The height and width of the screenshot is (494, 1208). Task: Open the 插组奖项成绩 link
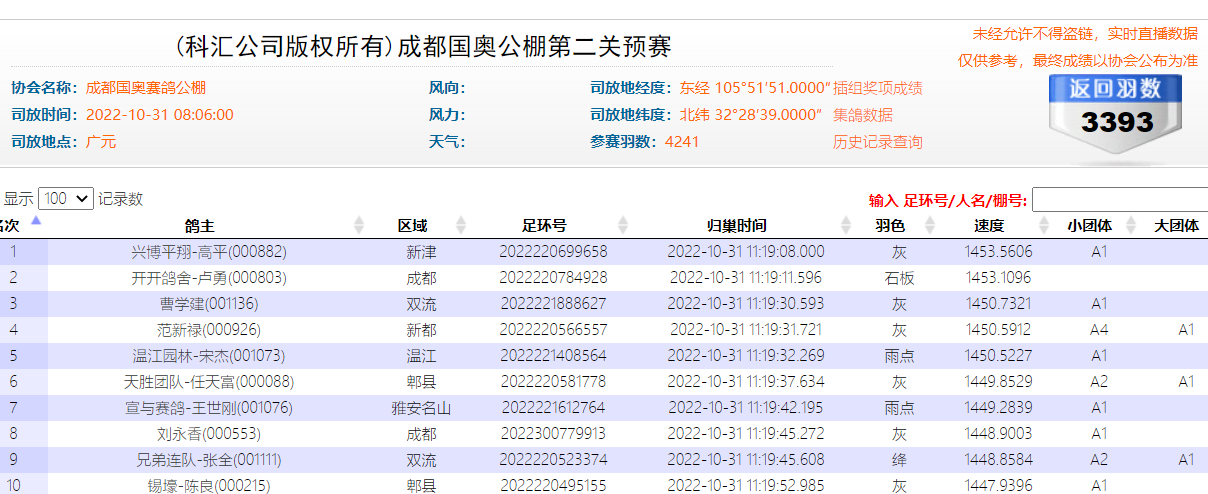(877, 88)
